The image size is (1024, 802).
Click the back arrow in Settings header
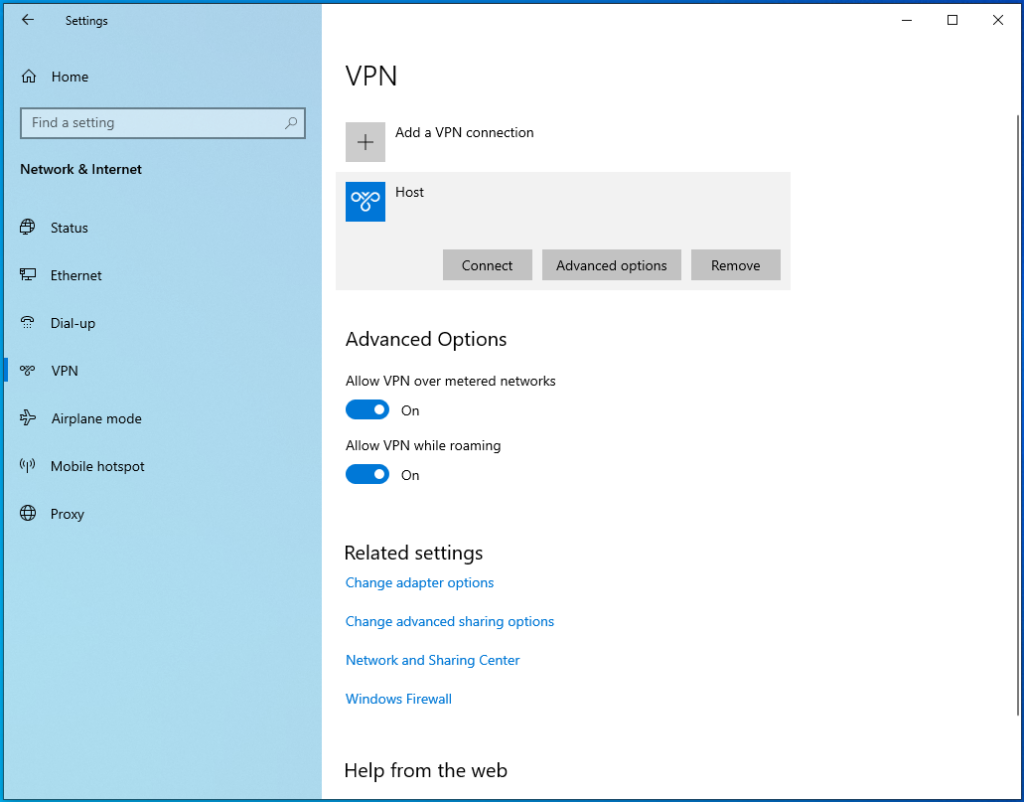[x=28, y=20]
